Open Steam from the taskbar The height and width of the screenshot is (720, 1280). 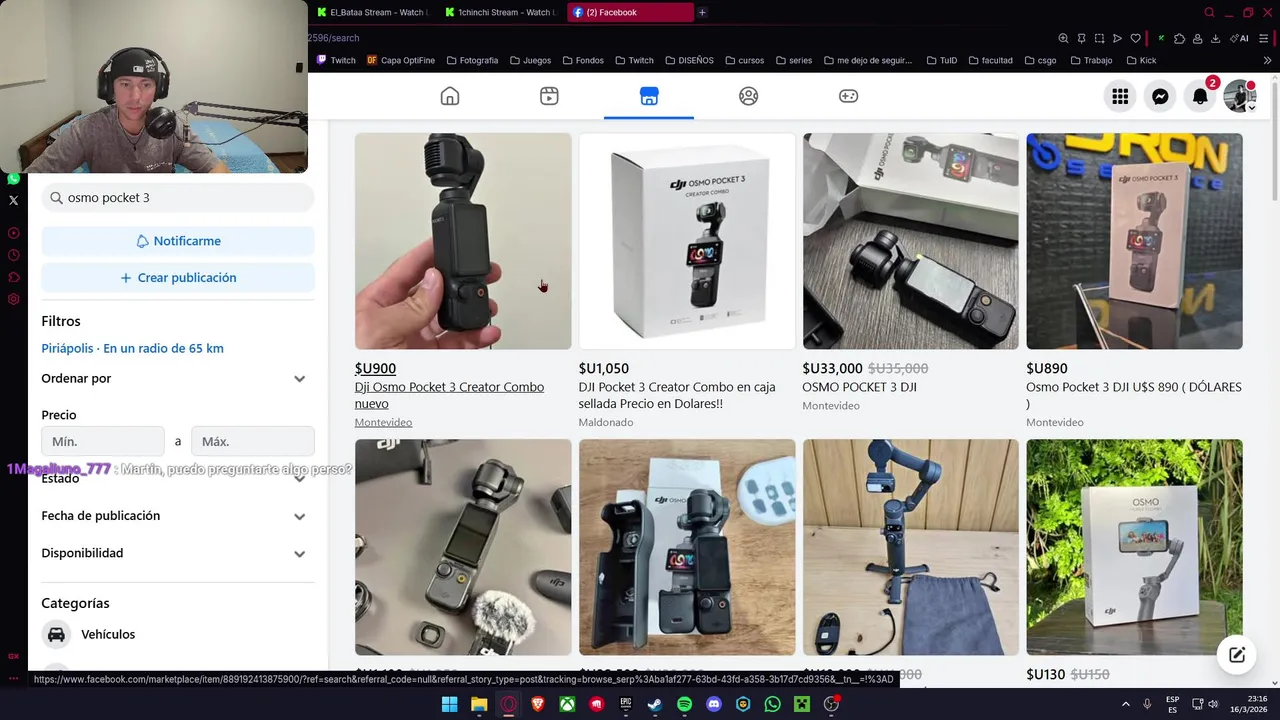(655, 704)
